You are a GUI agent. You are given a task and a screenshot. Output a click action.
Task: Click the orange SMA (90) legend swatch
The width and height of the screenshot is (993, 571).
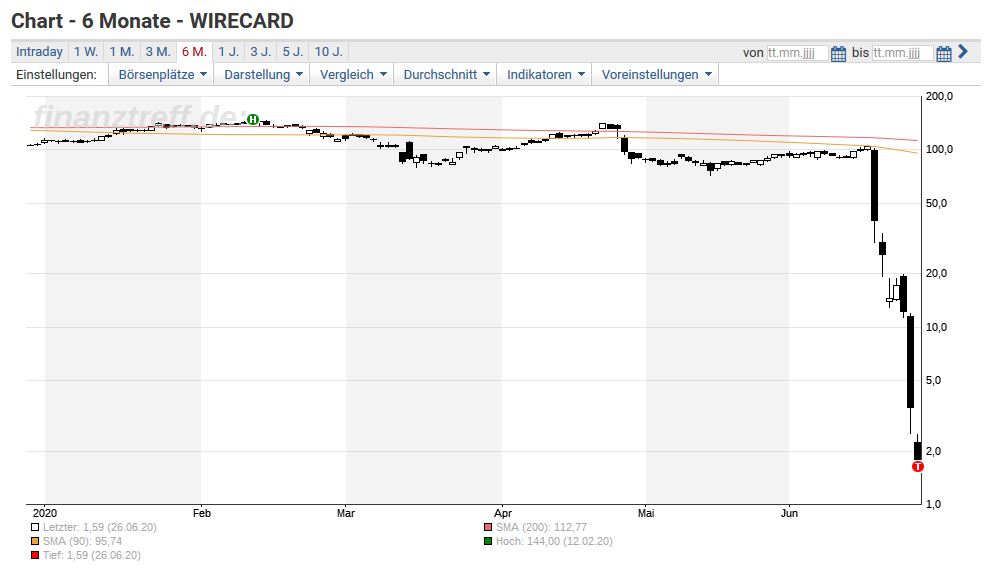[35, 541]
